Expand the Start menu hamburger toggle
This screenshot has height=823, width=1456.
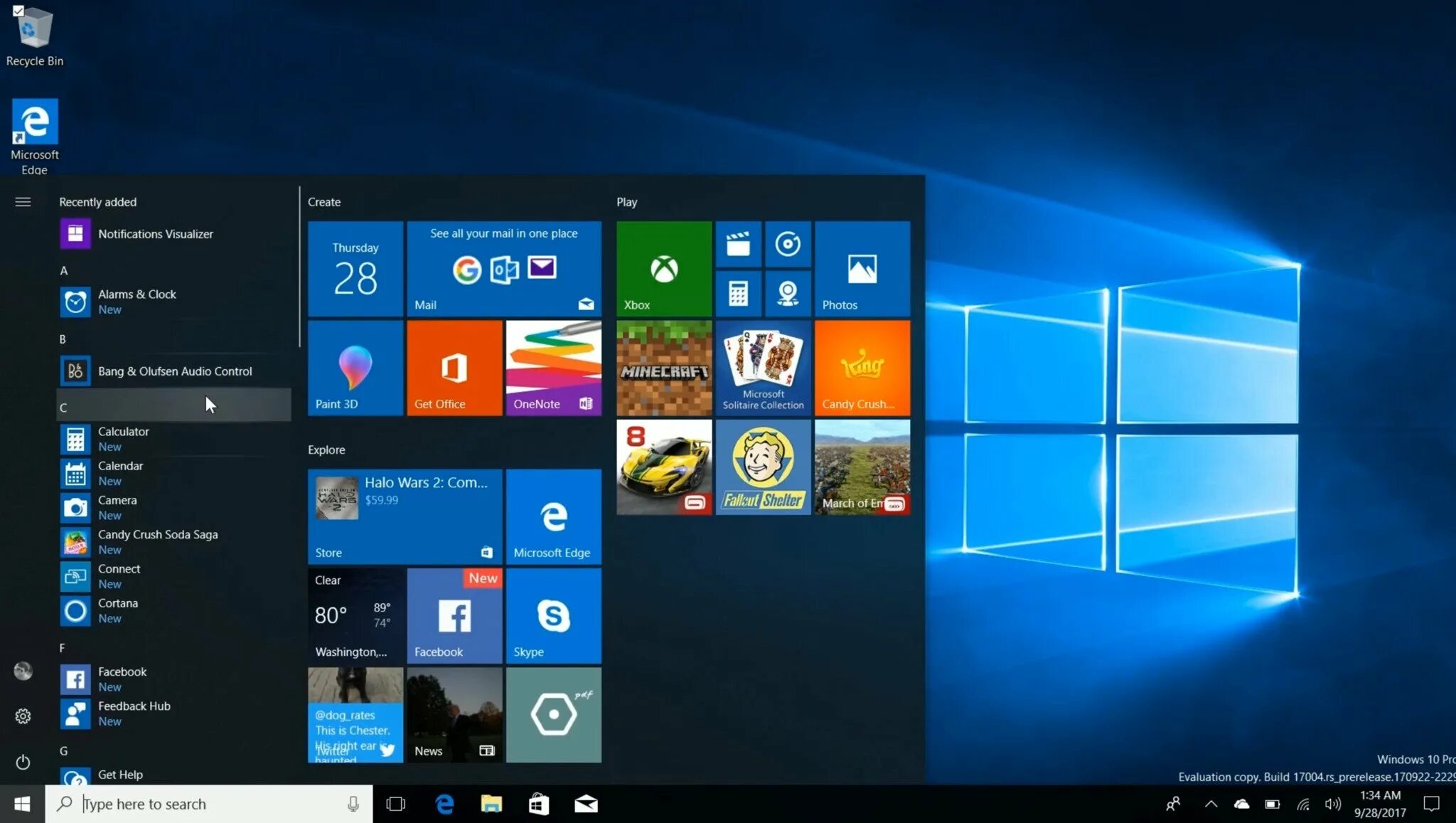pos(22,201)
